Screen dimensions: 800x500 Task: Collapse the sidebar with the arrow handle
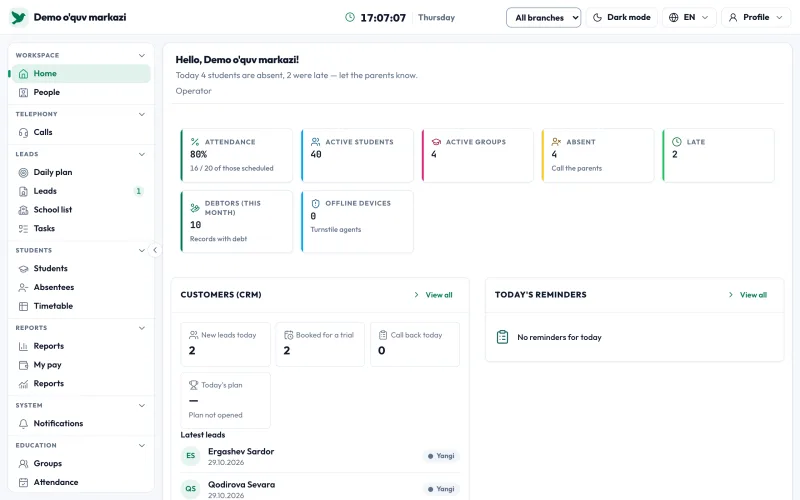pos(155,250)
